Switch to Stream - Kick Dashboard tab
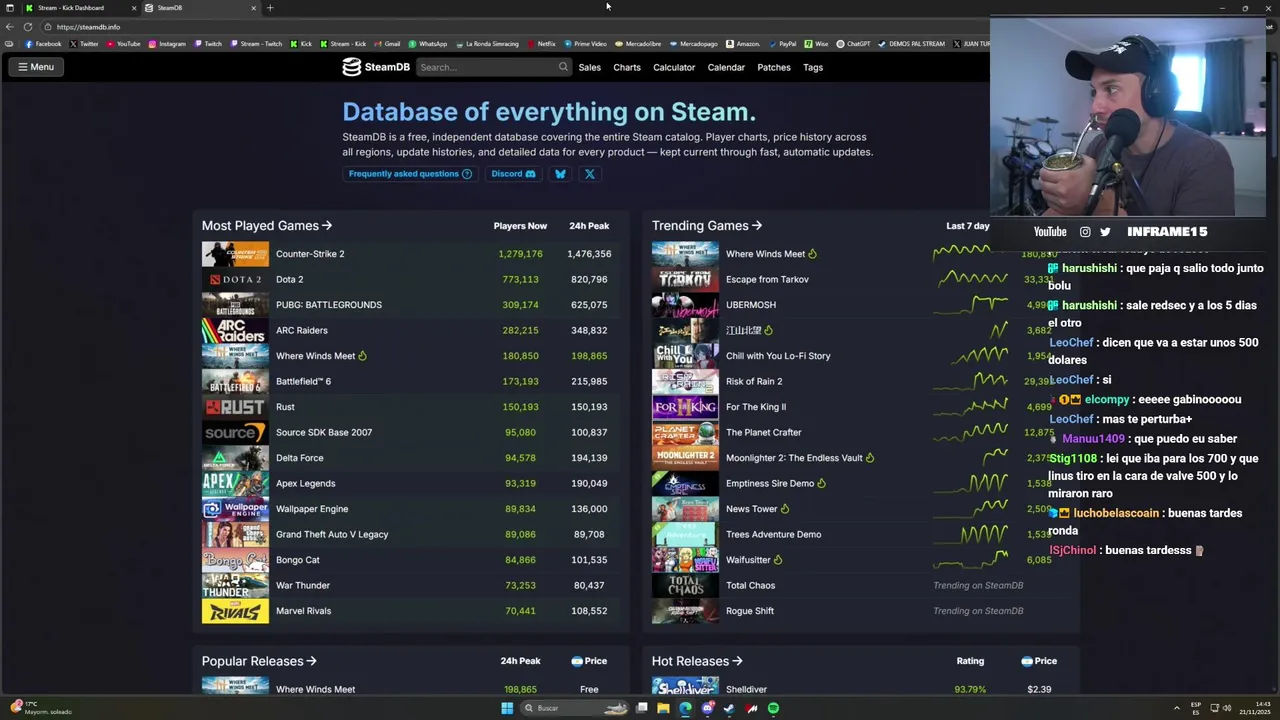The image size is (1280, 720). tap(78, 8)
